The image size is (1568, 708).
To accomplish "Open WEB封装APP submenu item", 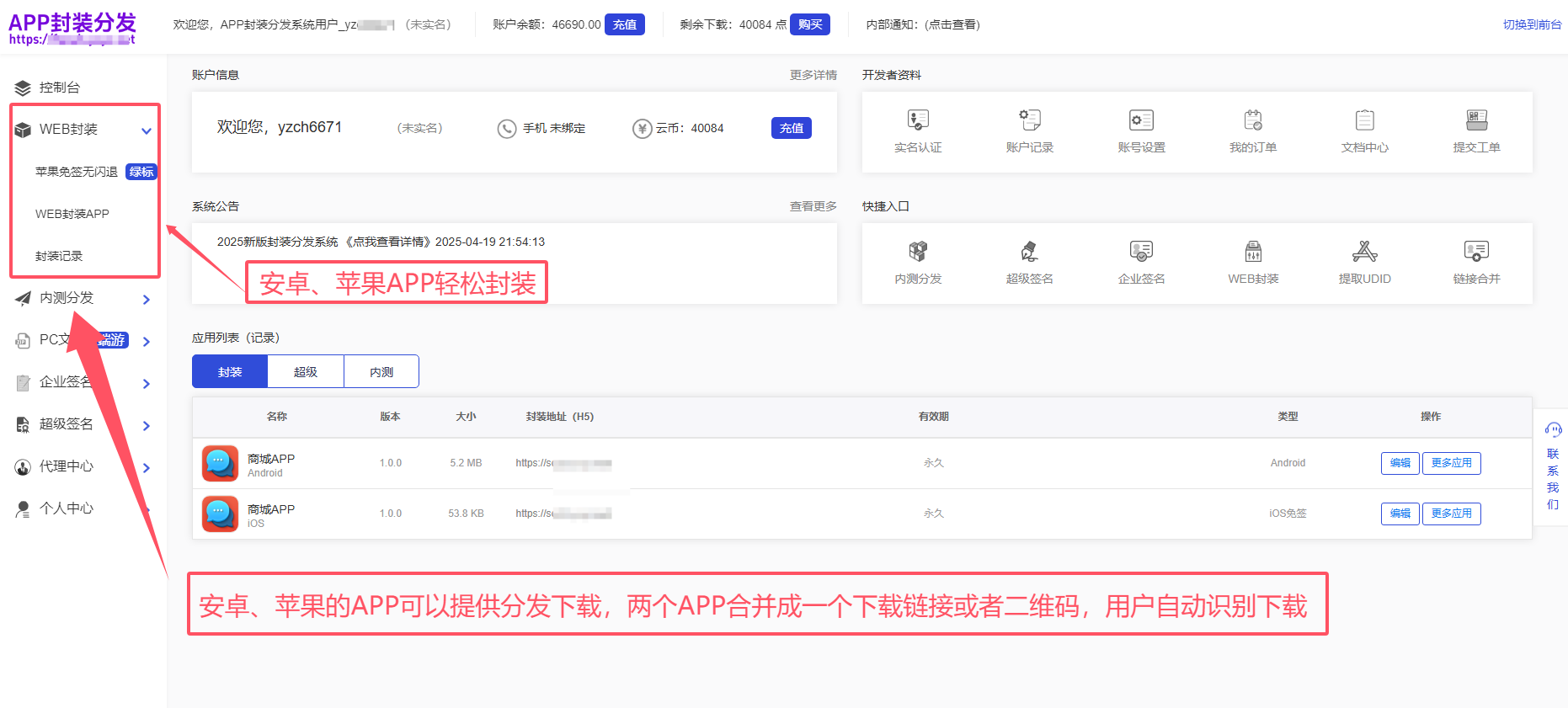I will pyautogui.click(x=72, y=214).
